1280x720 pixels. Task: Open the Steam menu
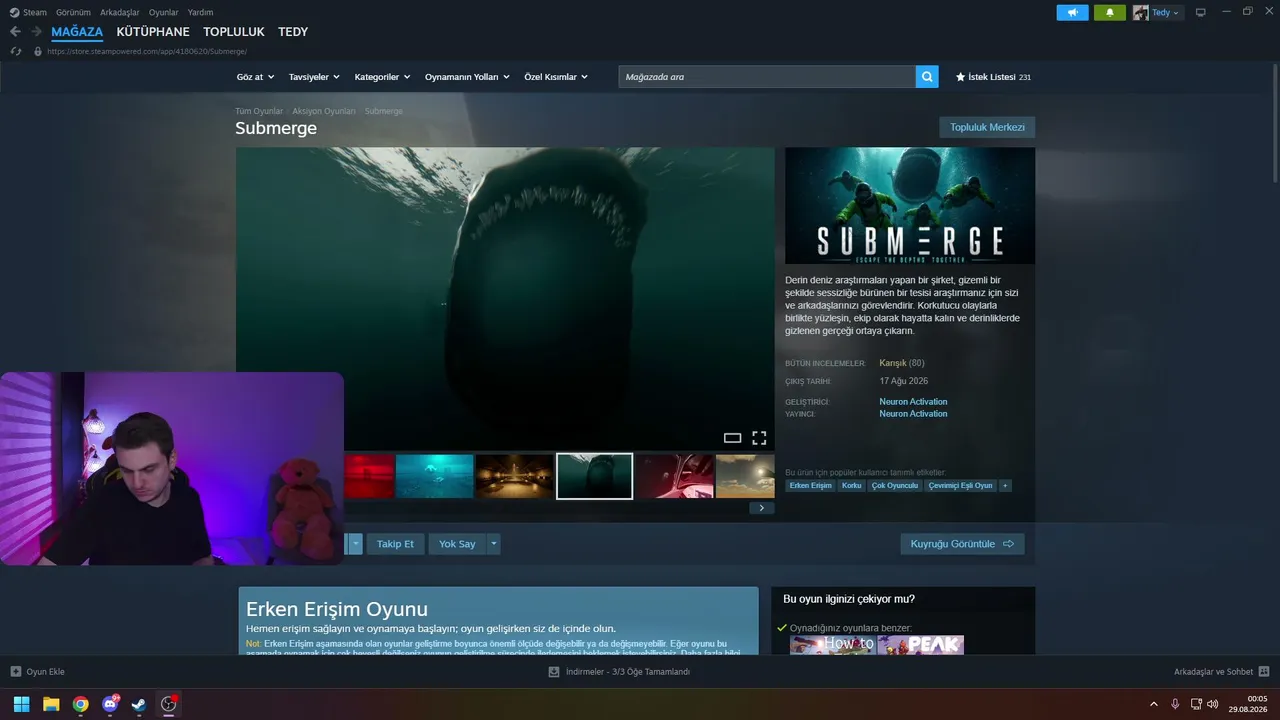(35, 12)
